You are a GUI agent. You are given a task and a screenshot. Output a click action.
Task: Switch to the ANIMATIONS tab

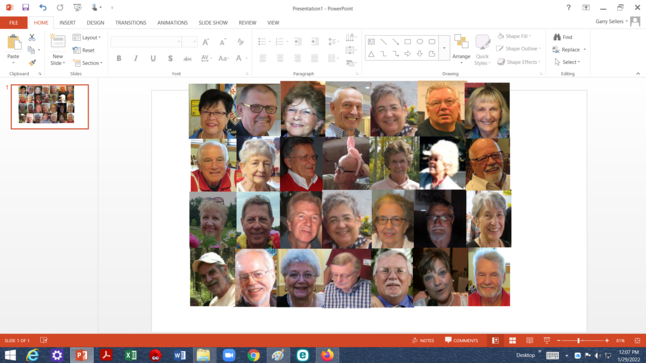(x=172, y=23)
